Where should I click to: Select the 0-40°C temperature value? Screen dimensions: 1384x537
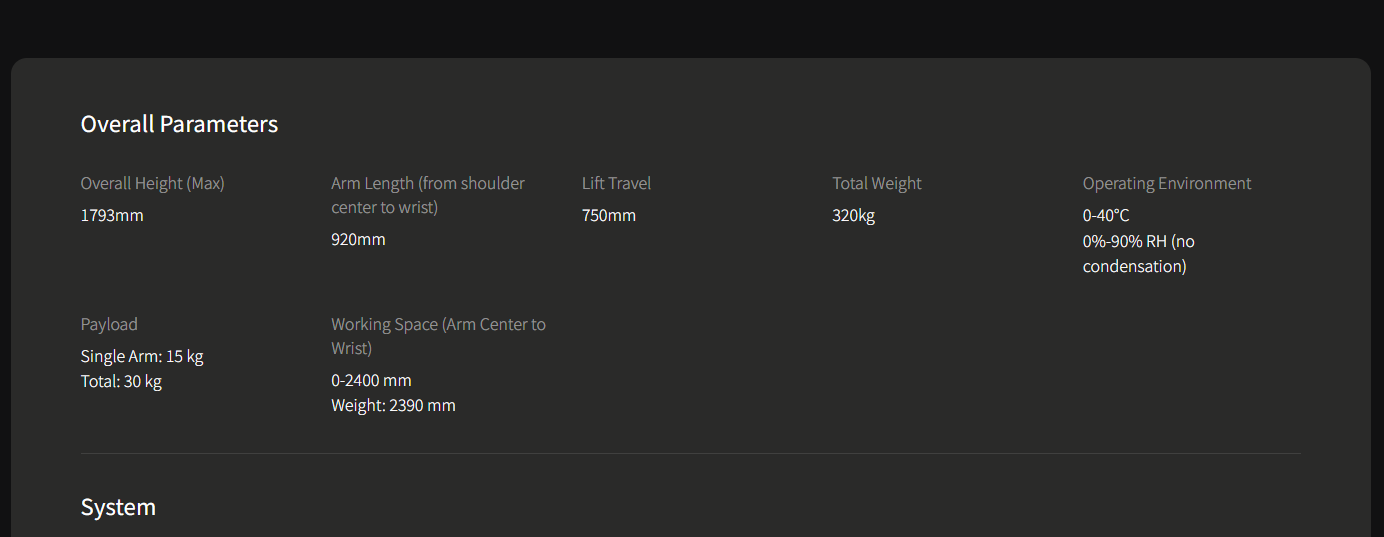click(x=1106, y=215)
